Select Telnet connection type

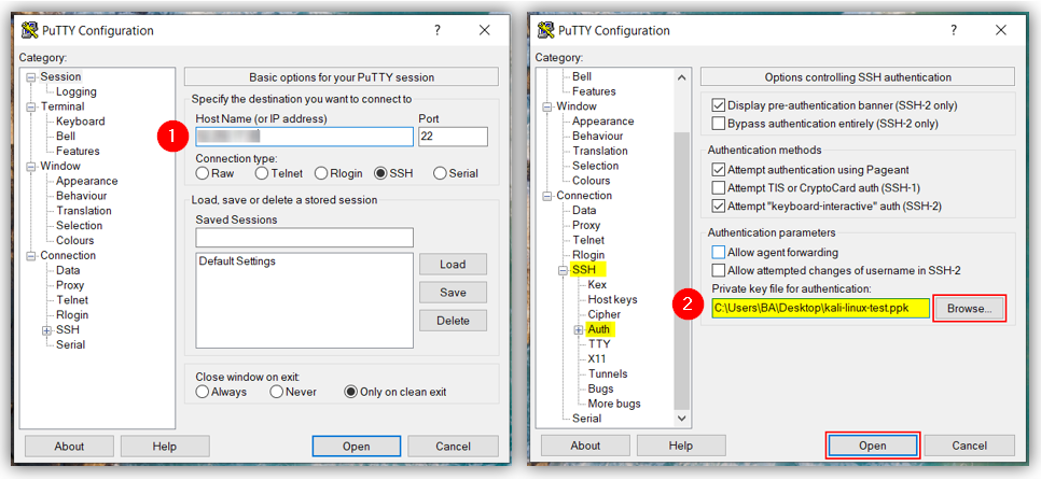pos(262,173)
